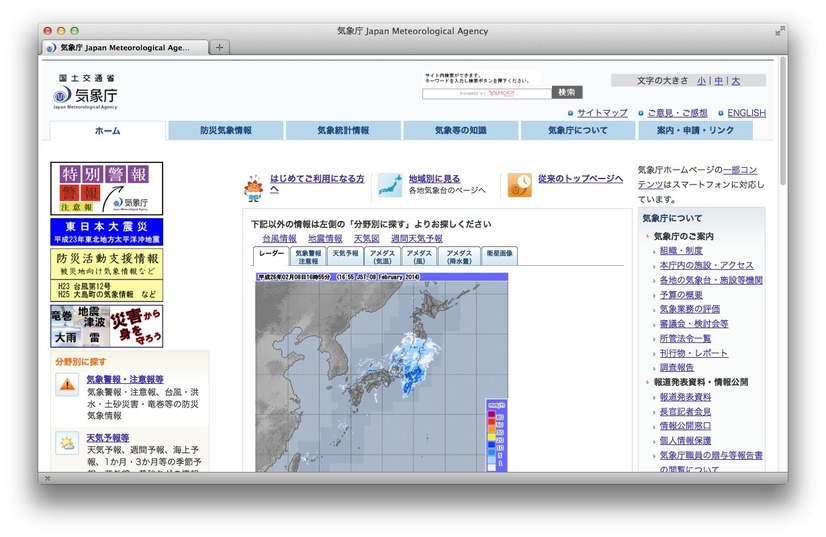Open the 地域別に見る link
This screenshot has width=826, height=537.
point(435,179)
